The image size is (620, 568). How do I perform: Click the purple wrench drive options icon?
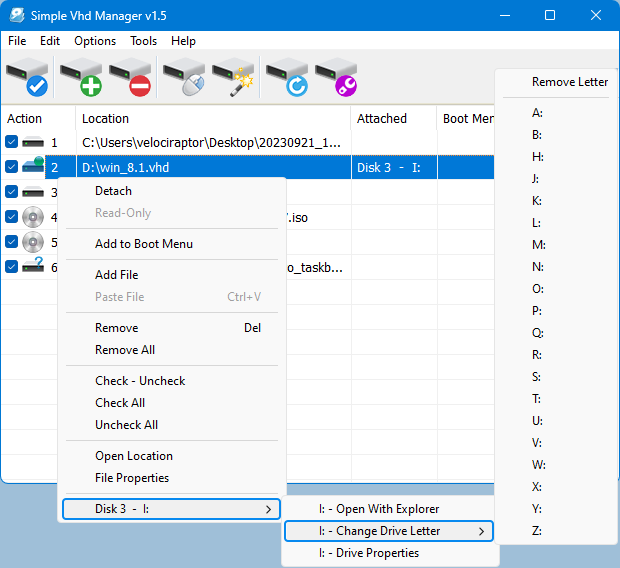click(336, 78)
